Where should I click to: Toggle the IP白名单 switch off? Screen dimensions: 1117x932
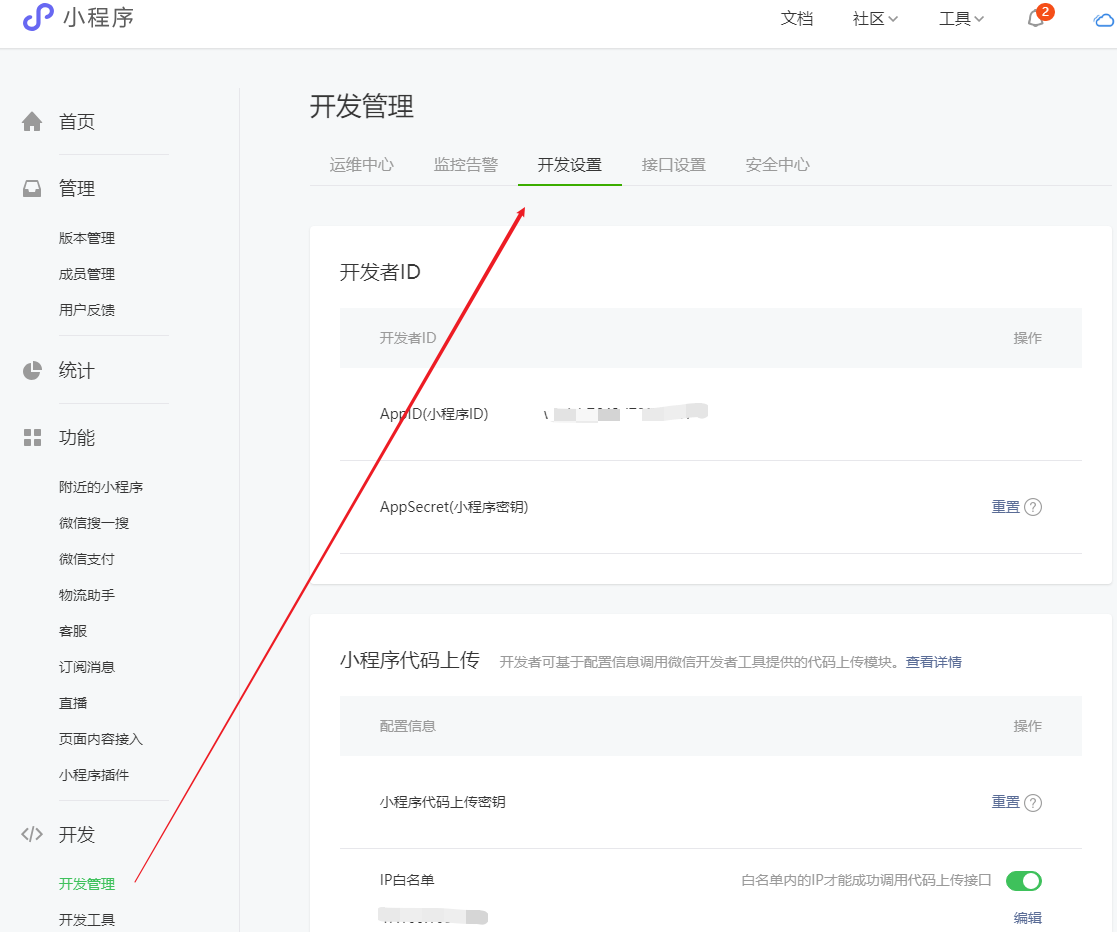(1024, 881)
